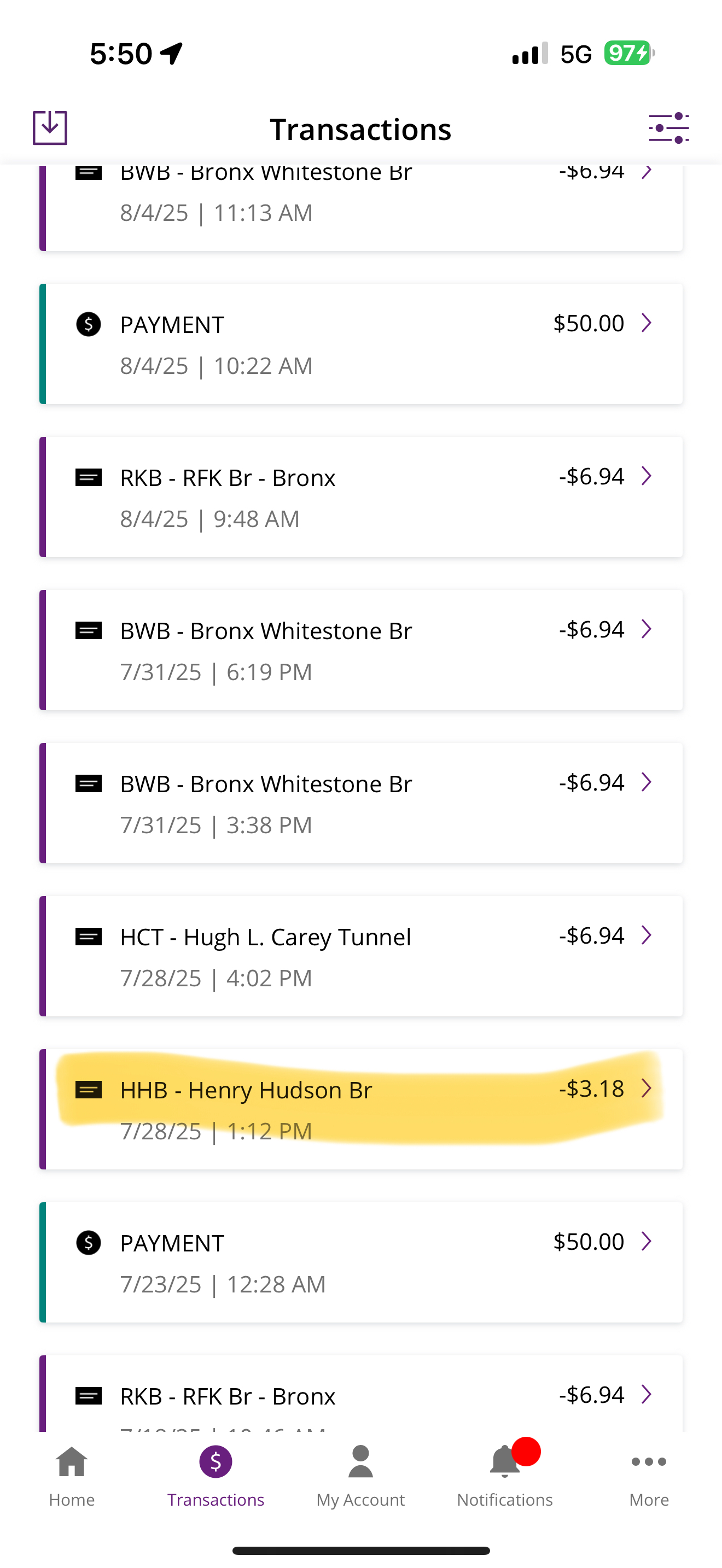Expand the 8/4/25 $50.00 payment chevron
Viewport: 722px width, 1568px height.
(x=647, y=323)
